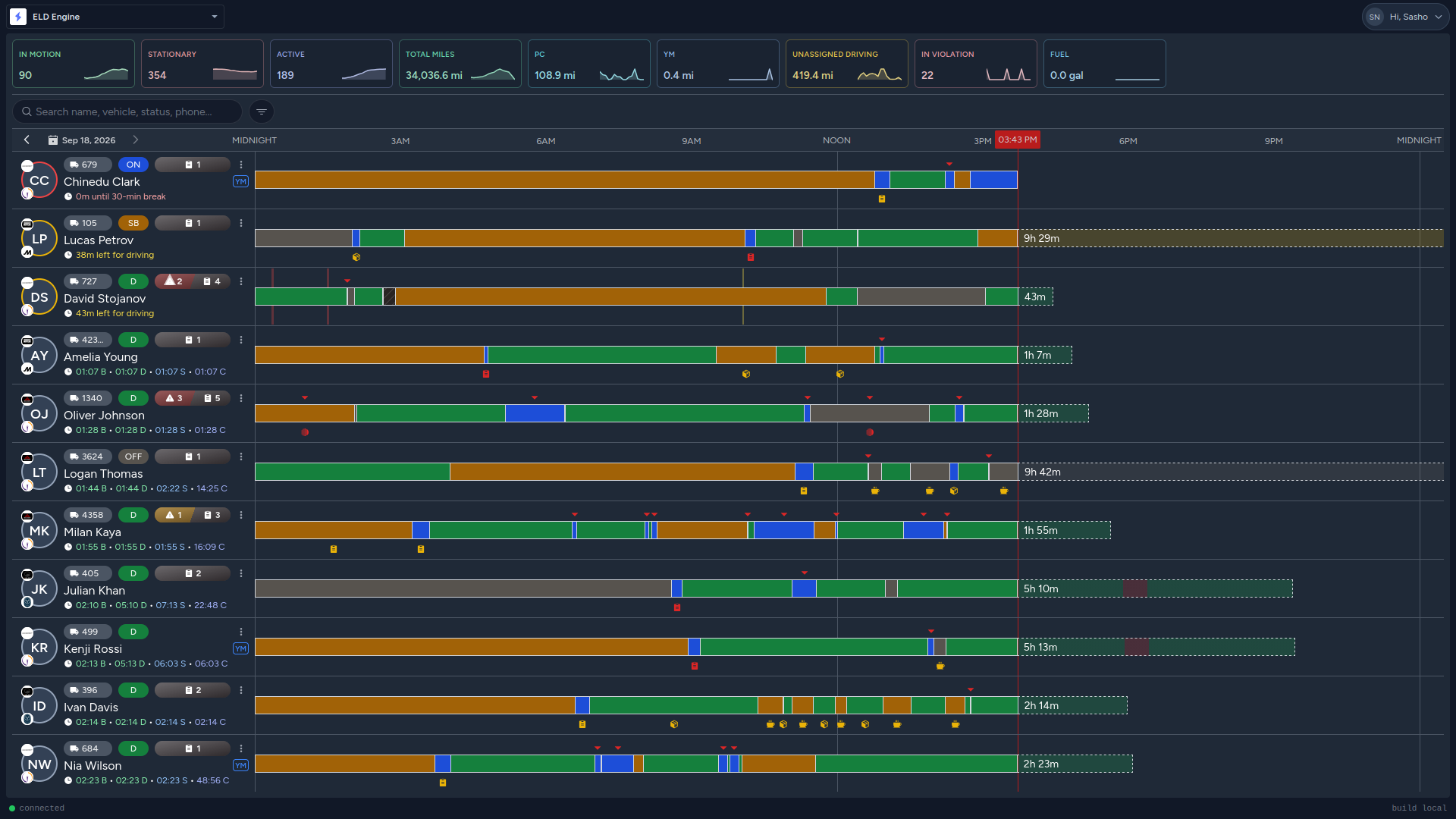Screen dimensions: 1456x819
Task: Open the Stationary stat card
Action: pyautogui.click(x=202, y=64)
